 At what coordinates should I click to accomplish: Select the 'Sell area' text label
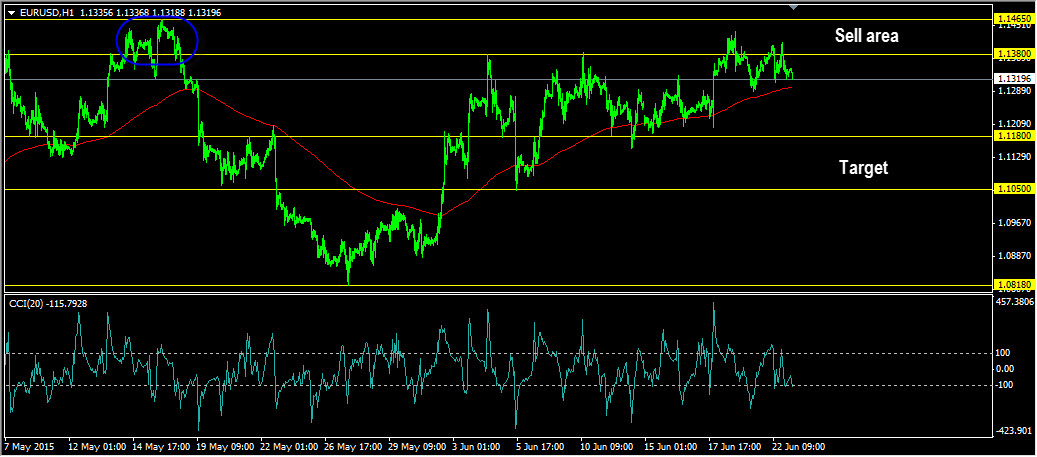coord(866,36)
